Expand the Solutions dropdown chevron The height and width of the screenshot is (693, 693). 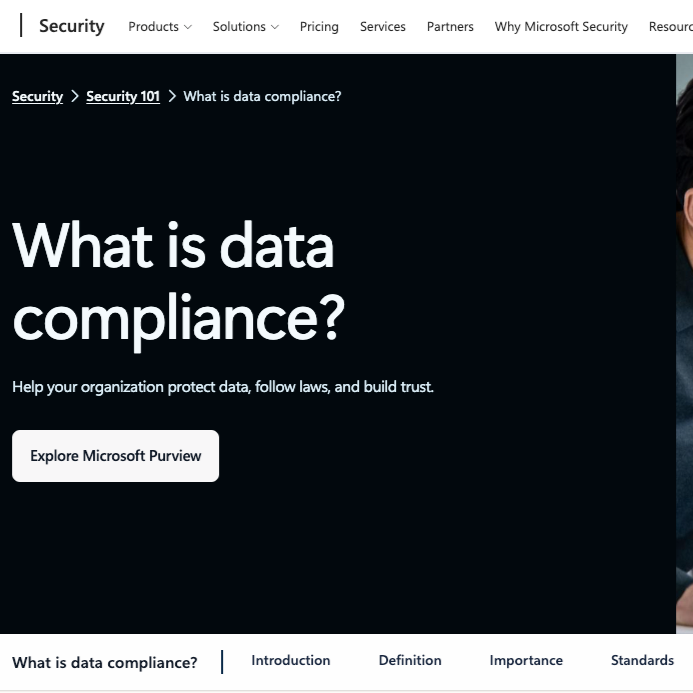275,27
